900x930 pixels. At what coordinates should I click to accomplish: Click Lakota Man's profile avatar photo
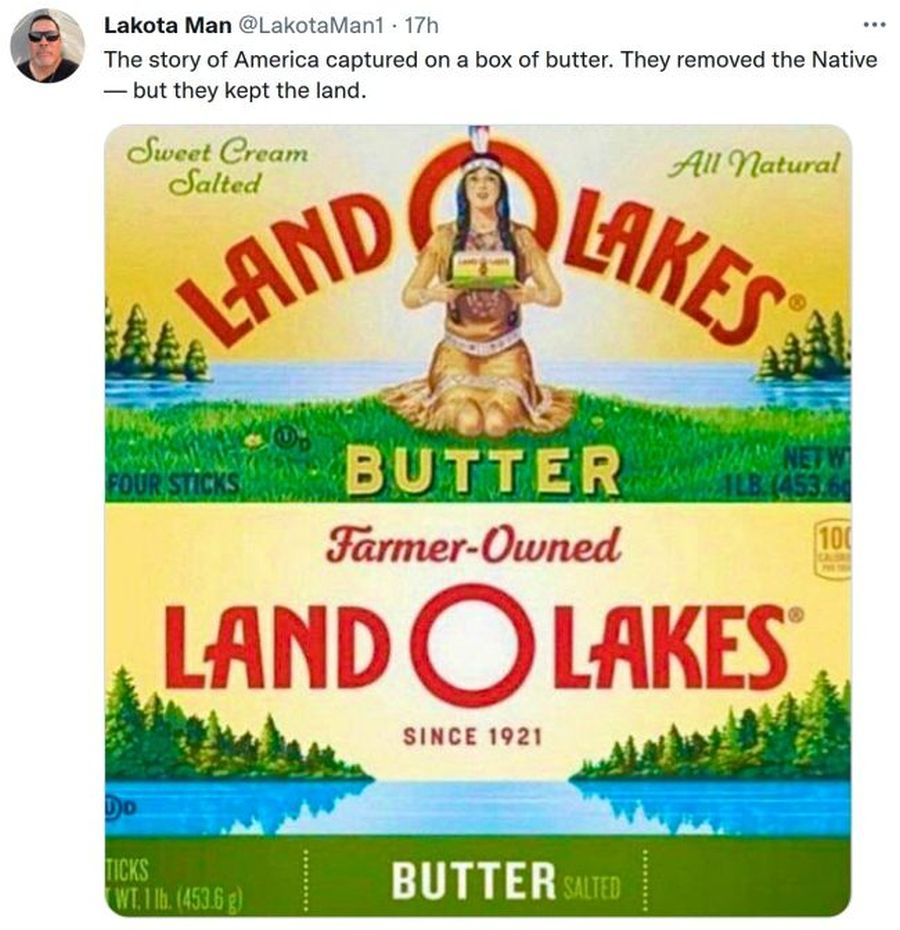pos(47,46)
